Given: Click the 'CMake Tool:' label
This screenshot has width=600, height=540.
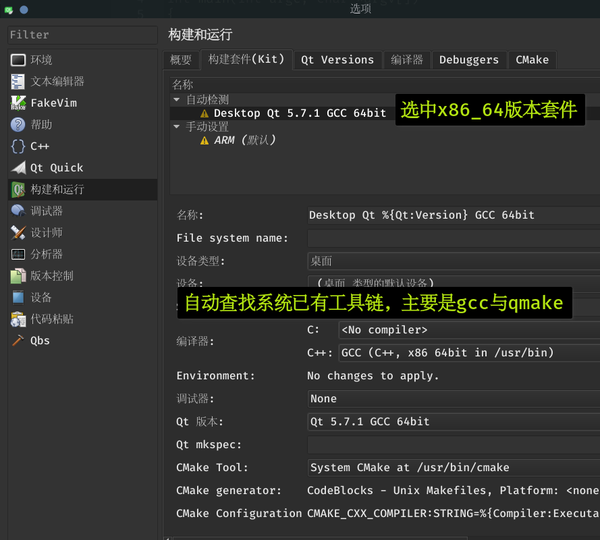Looking at the screenshot, I should [x=212, y=468].
